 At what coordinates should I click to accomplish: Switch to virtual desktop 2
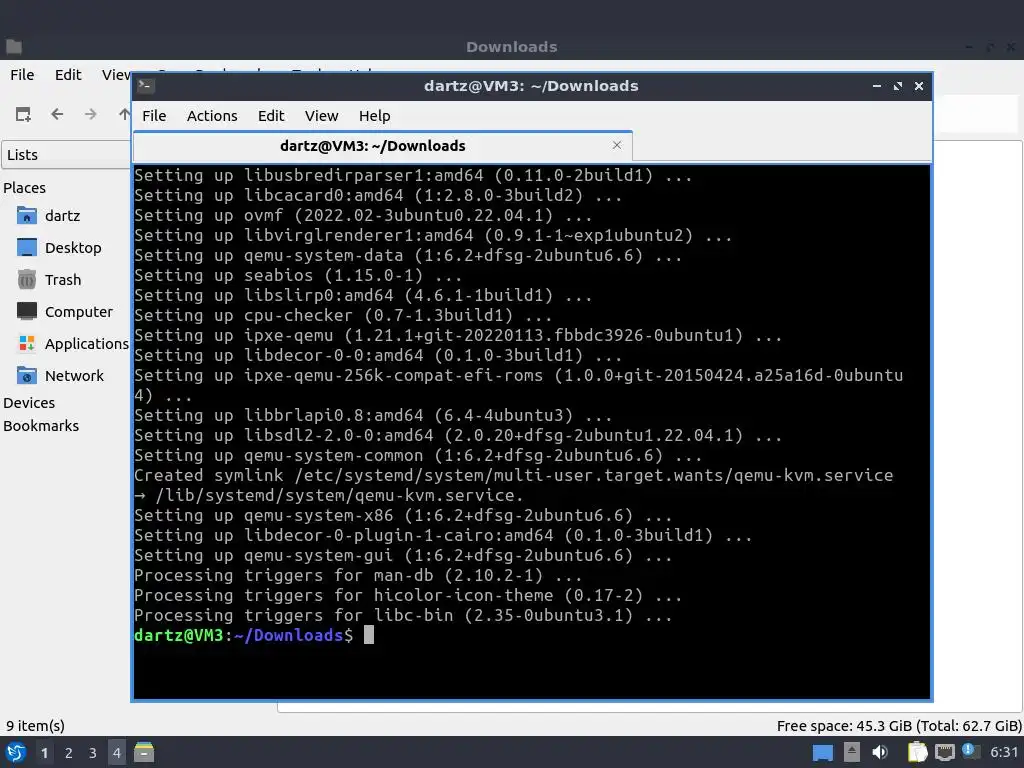click(x=69, y=753)
